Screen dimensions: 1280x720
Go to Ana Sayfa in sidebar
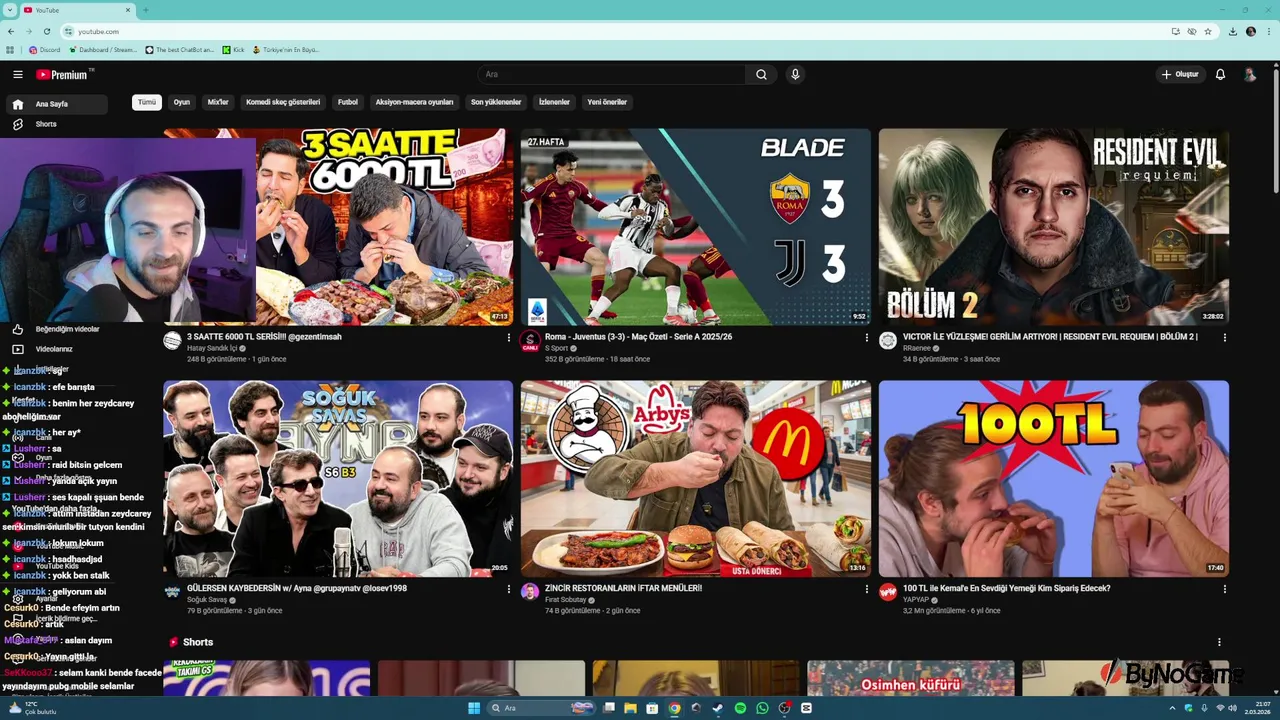57,104
